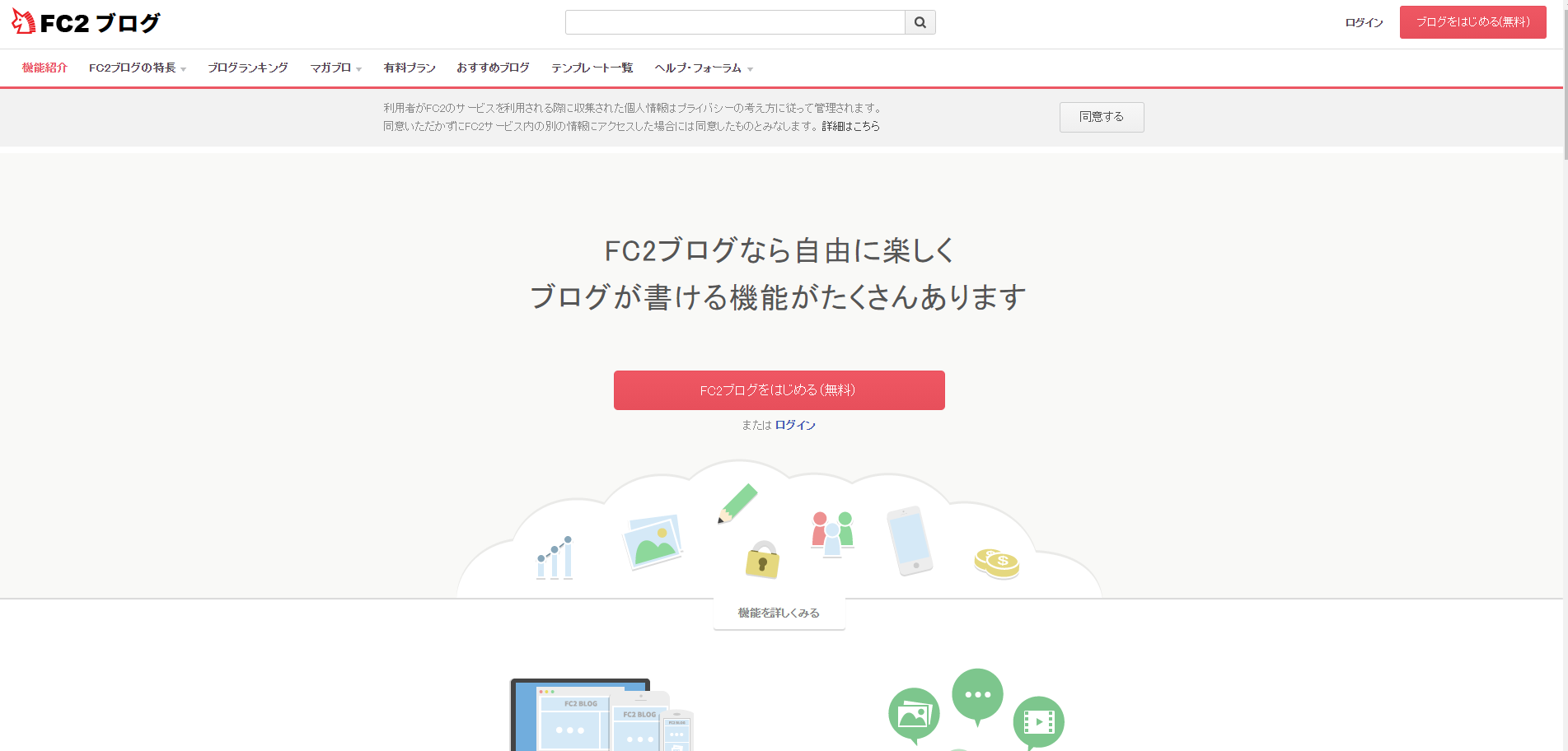
Task: Open the 詳細はこちら privacy link
Action: pyautogui.click(x=850, y=127)
